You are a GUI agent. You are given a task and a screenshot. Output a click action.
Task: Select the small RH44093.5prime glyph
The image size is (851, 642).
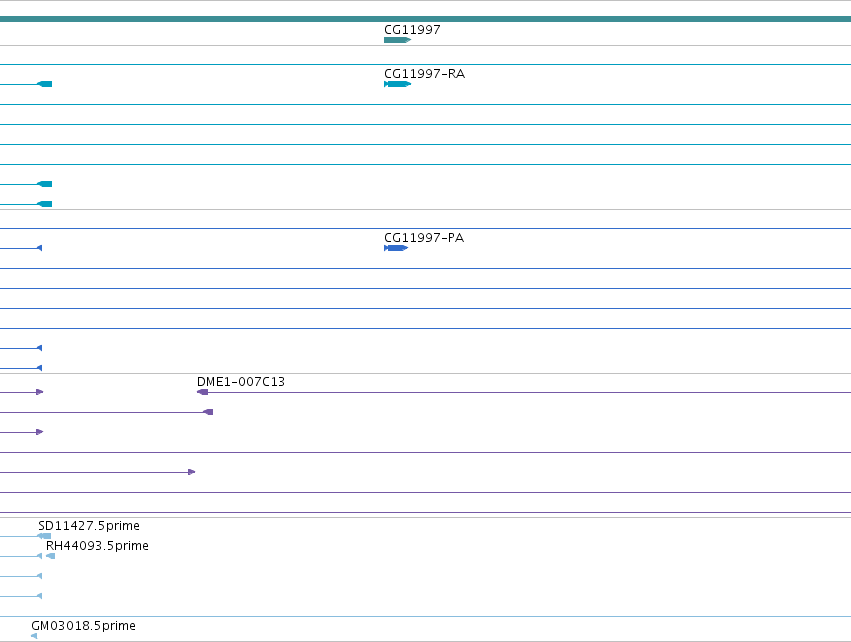tap(50, 556)
